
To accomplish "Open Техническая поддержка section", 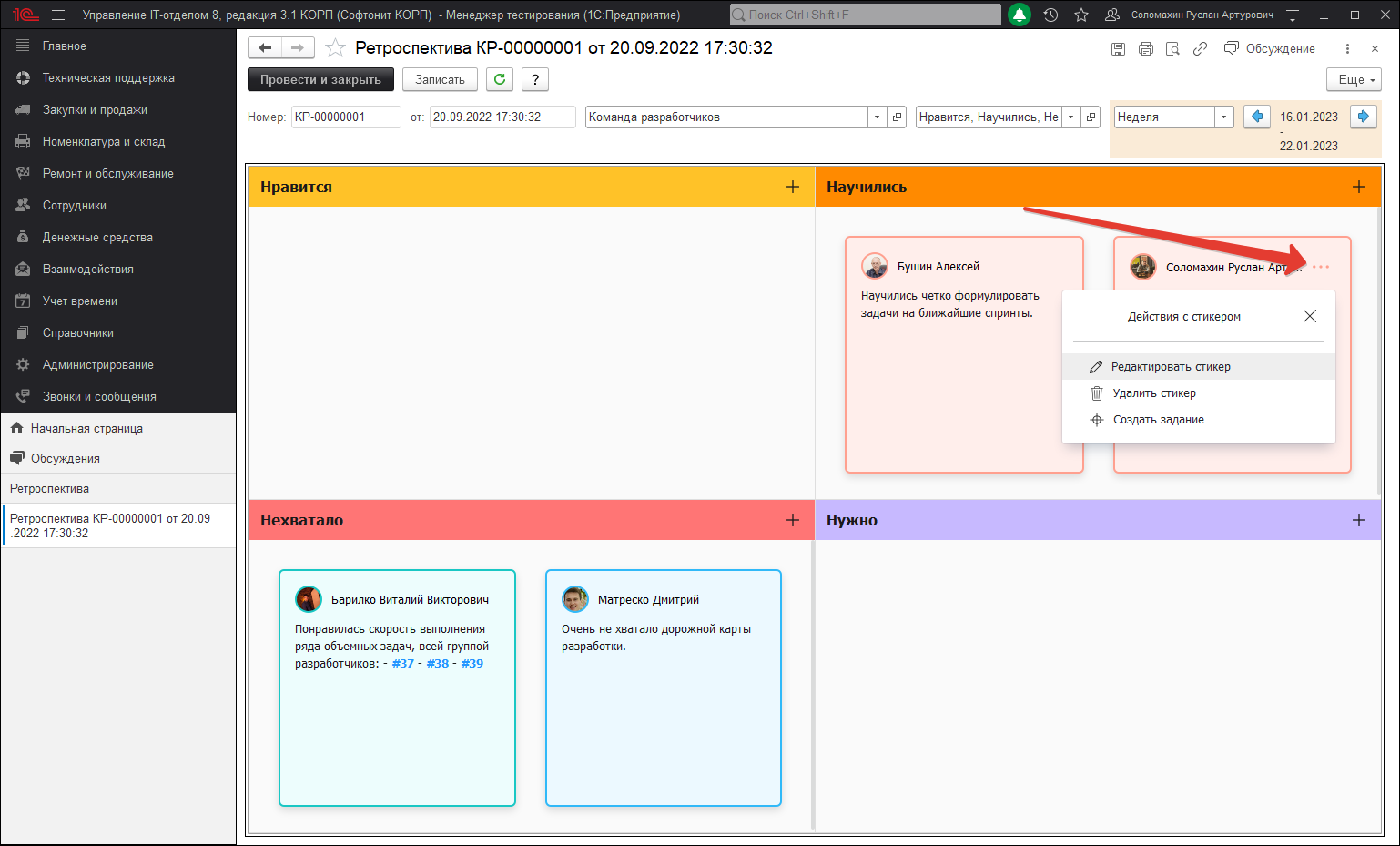I will click(x=108, y=78).
